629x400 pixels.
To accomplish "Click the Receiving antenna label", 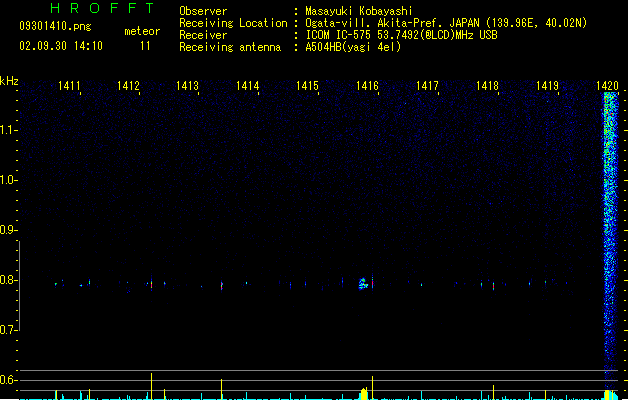I will (x=230, y=47).
